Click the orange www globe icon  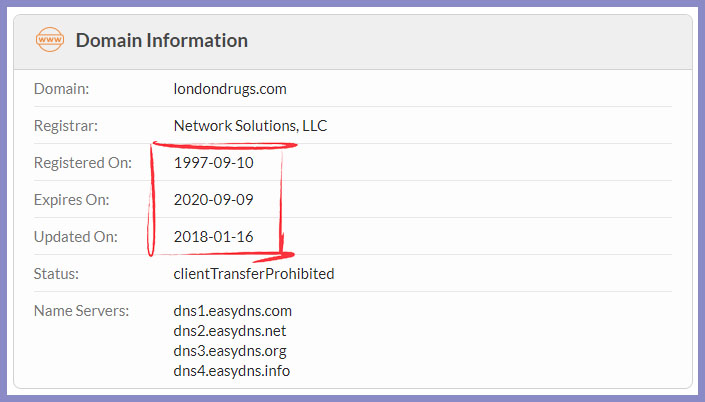(x=49, y=40)
